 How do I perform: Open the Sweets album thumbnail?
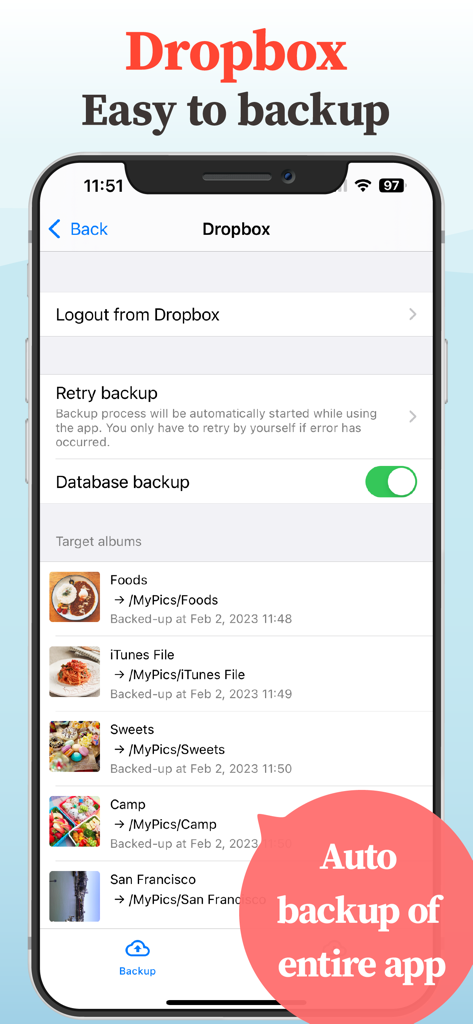(74, 746)
